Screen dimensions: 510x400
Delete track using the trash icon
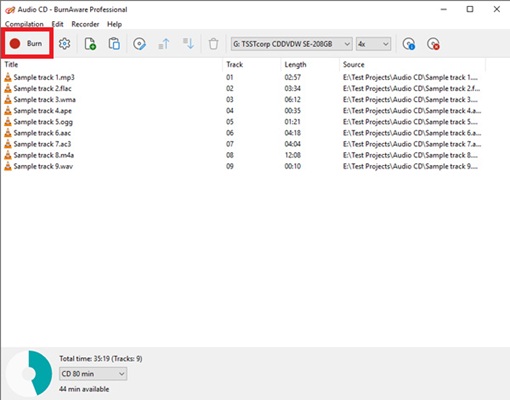213,44
